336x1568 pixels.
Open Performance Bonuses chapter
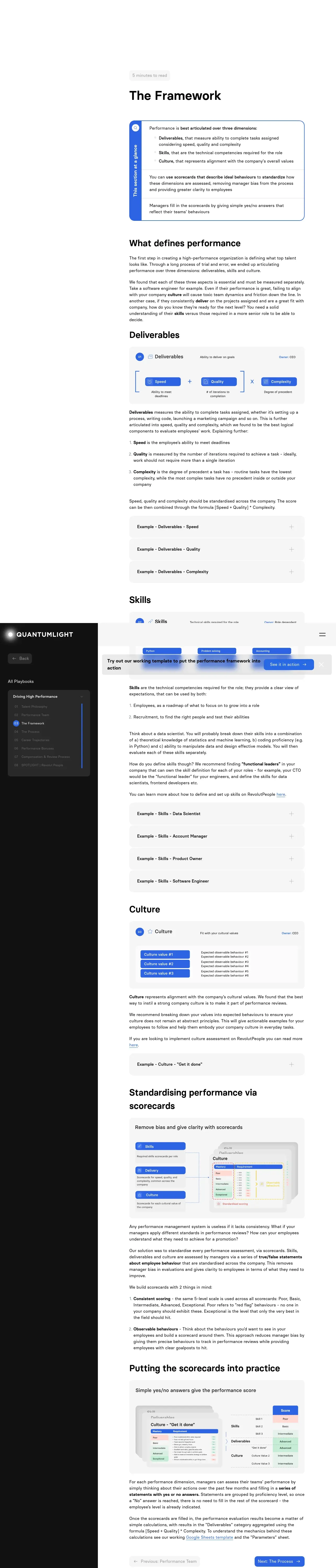point(37,749)
